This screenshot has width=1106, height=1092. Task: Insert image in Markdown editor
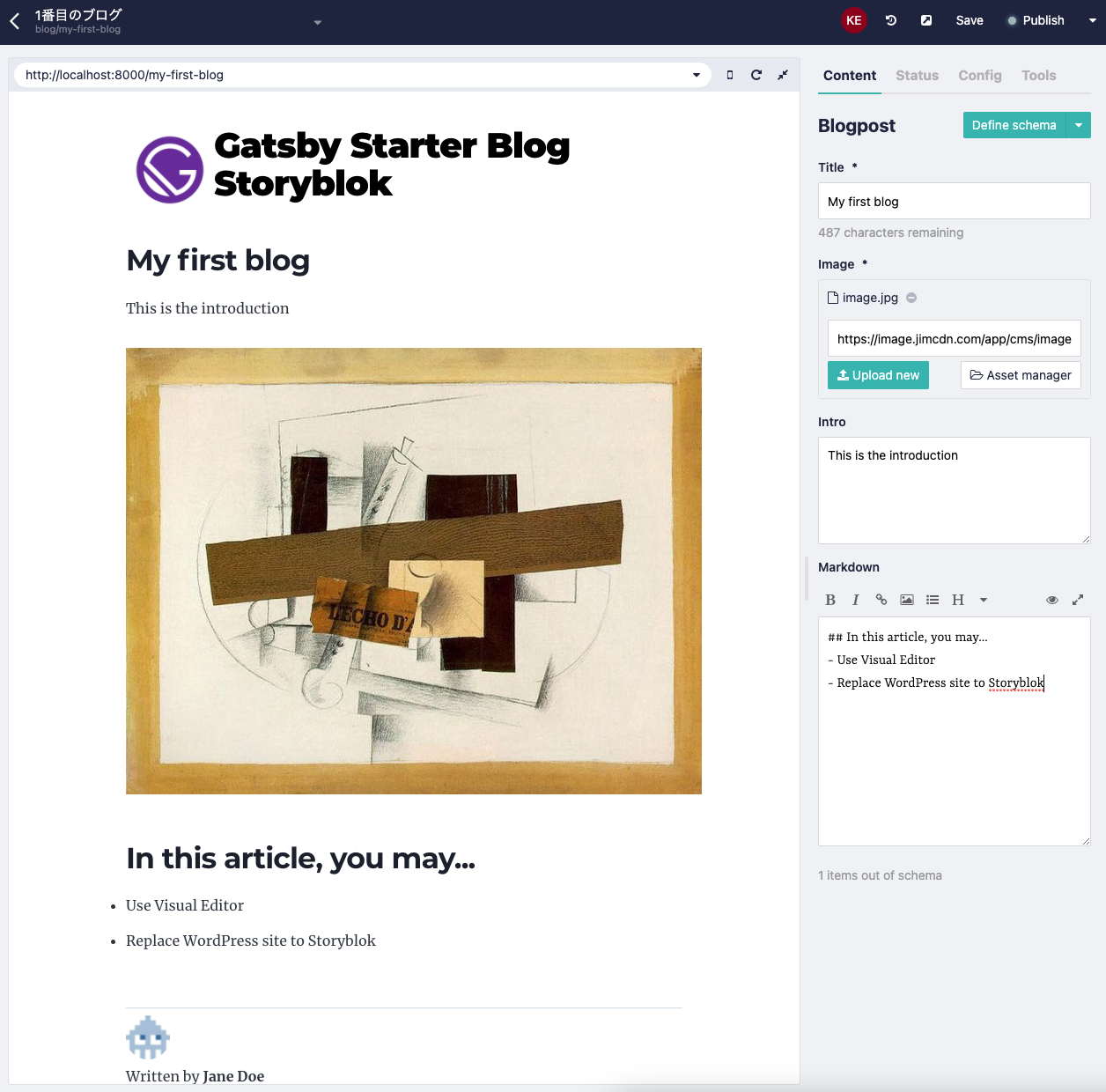click(x=906, y=600)
